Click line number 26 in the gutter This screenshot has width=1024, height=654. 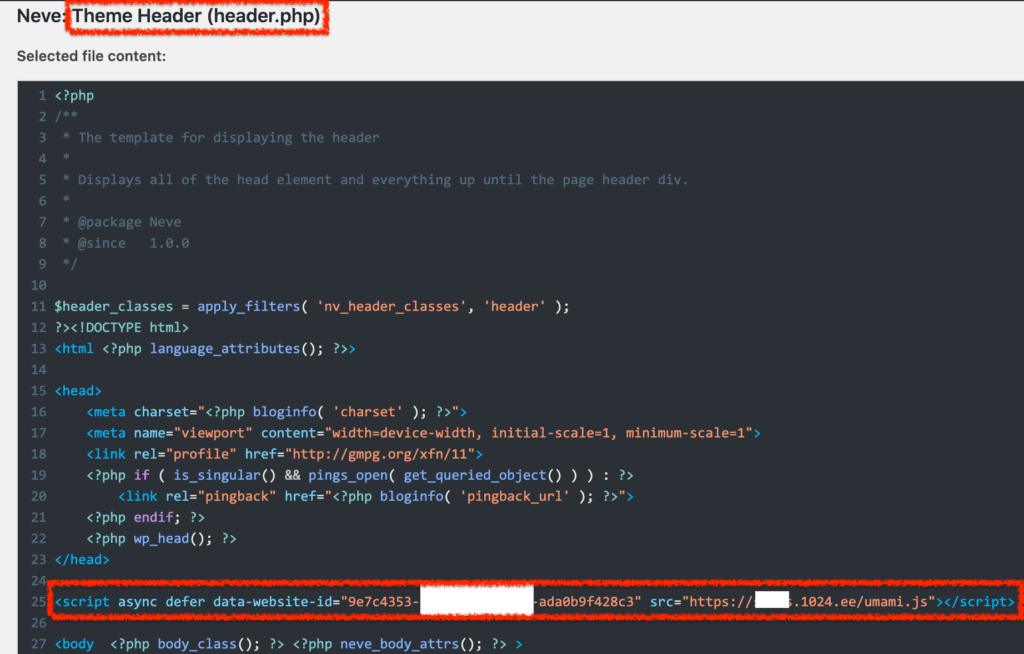39,623
